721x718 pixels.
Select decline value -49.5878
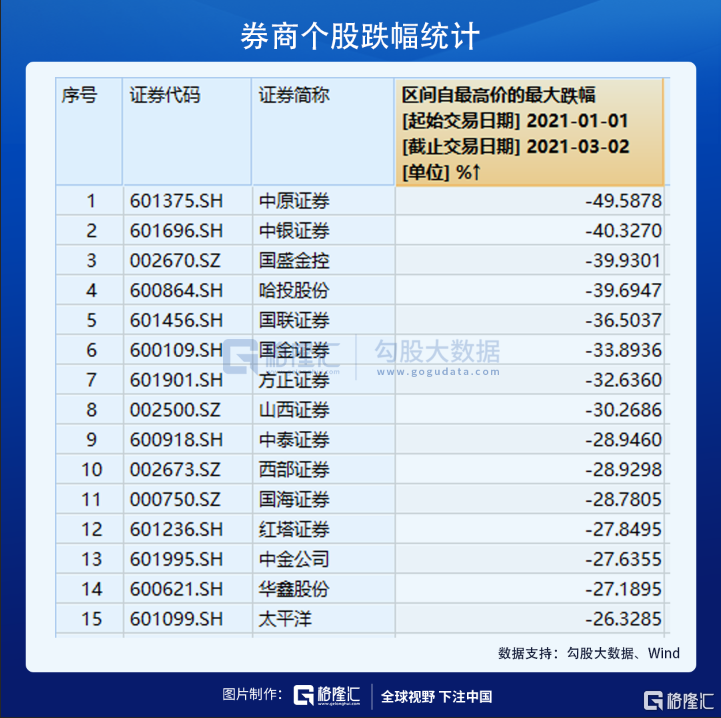click(623, 201)
